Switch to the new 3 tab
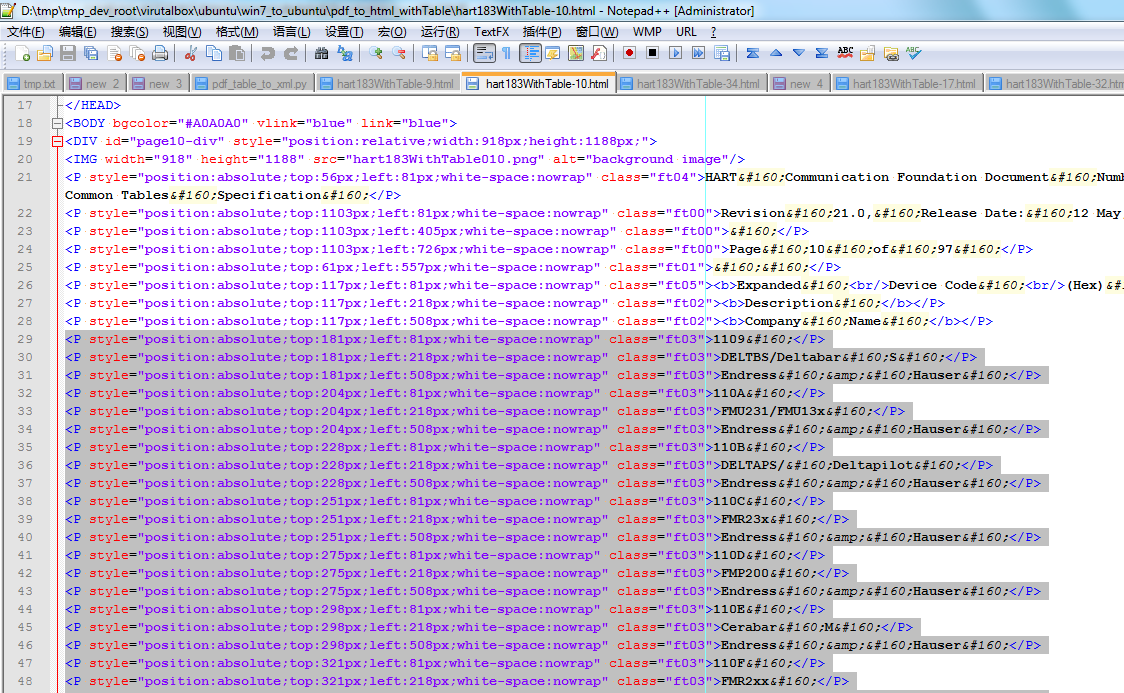1124x693 pixels. 158,83
